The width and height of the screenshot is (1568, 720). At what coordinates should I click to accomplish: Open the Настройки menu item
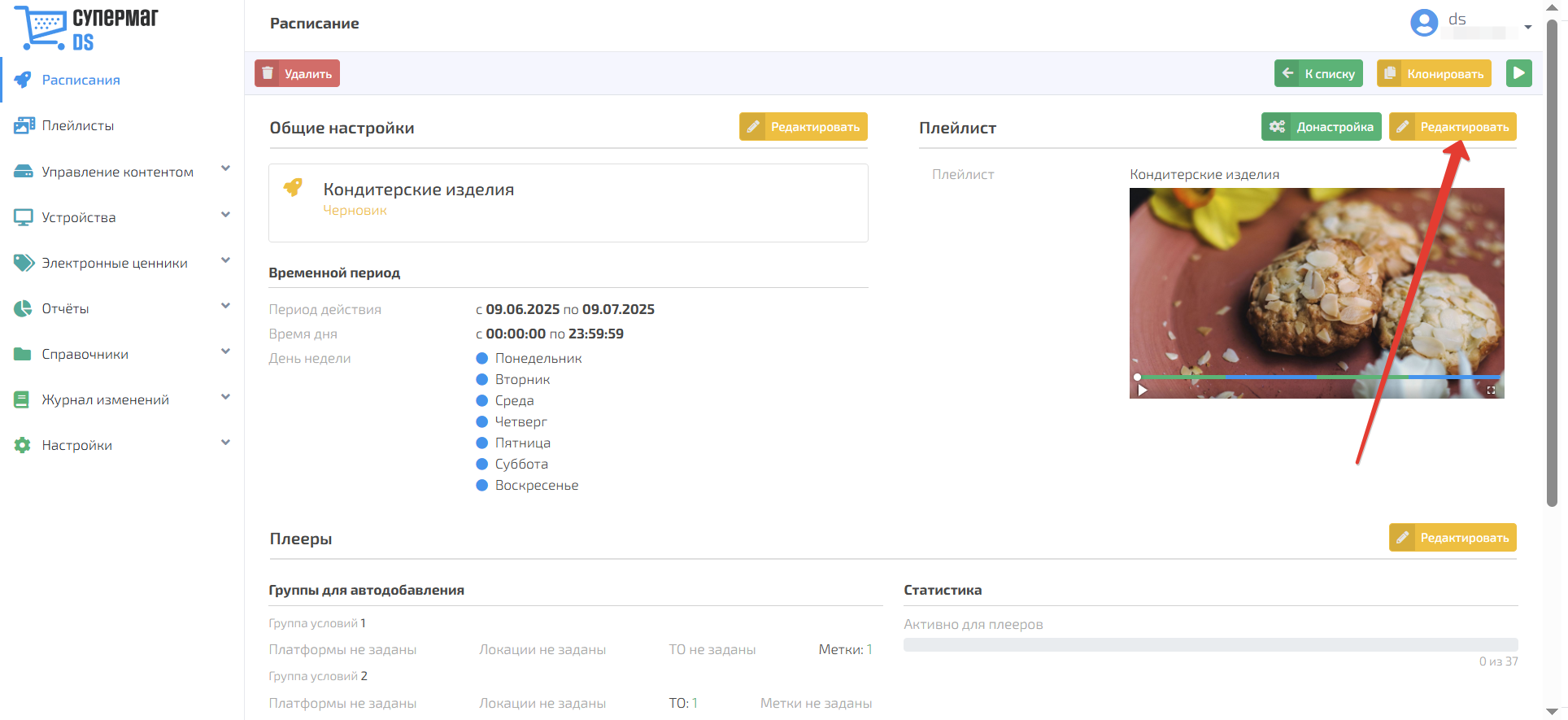(122, 445)
